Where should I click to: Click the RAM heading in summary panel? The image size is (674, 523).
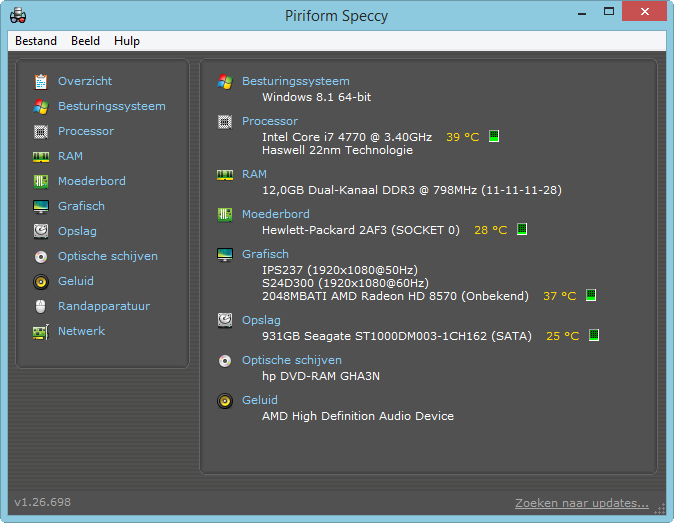click(254, 174)
